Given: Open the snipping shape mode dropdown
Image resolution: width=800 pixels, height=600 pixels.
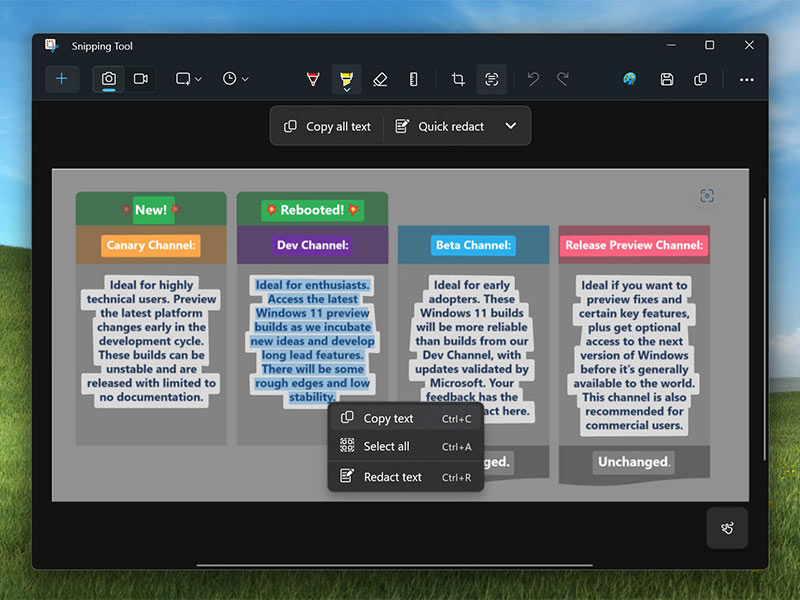Looking at the screenshot, I should tap(189, 79).
